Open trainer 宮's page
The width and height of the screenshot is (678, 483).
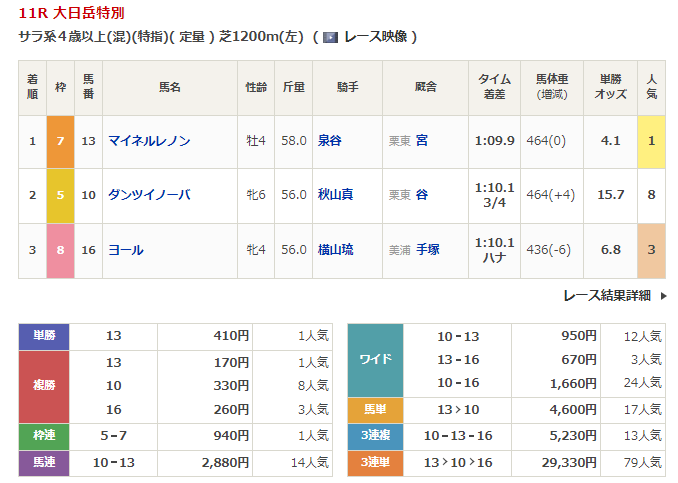pos(422,141)
